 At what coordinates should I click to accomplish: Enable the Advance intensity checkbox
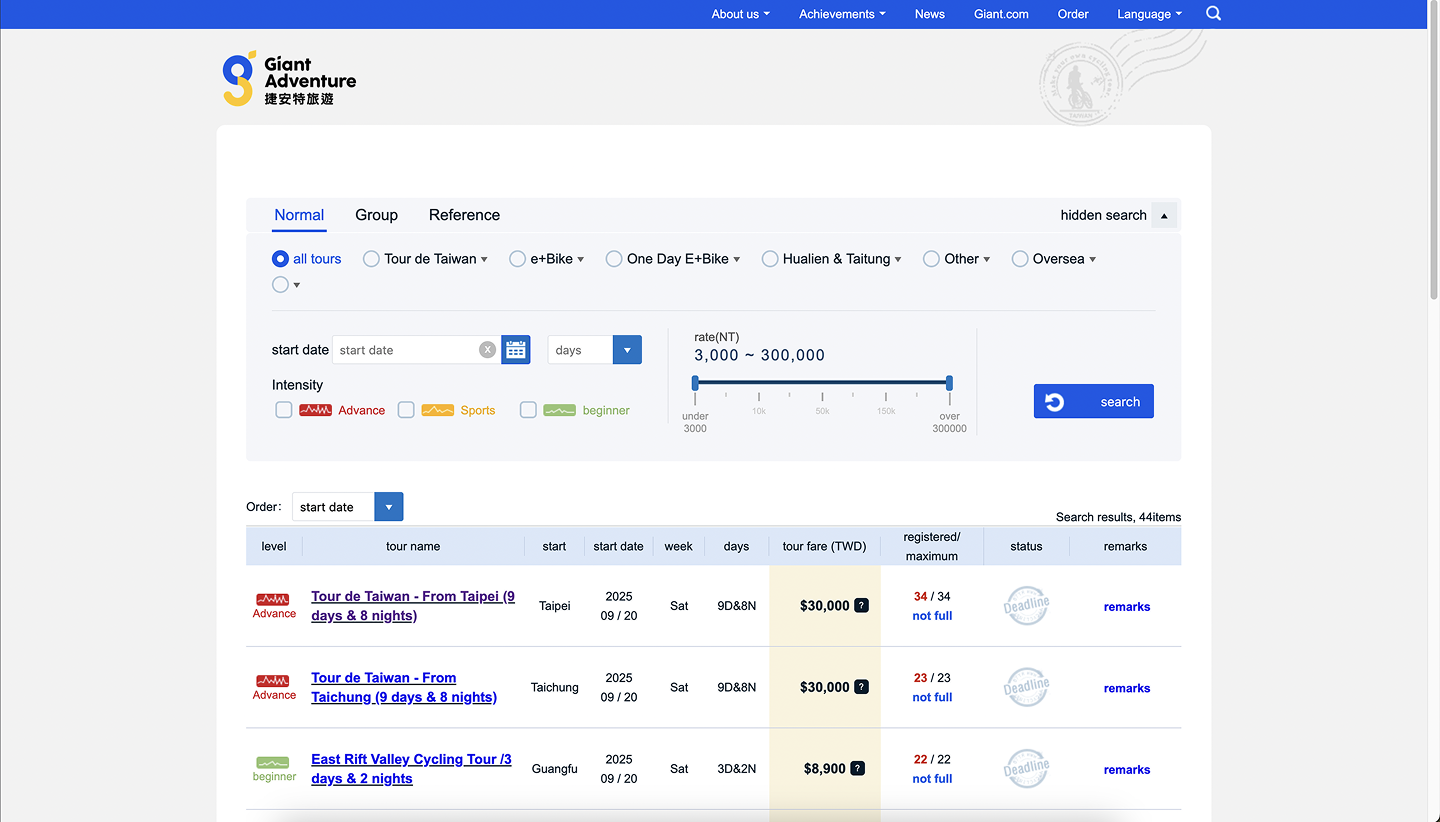pos(284,410)
